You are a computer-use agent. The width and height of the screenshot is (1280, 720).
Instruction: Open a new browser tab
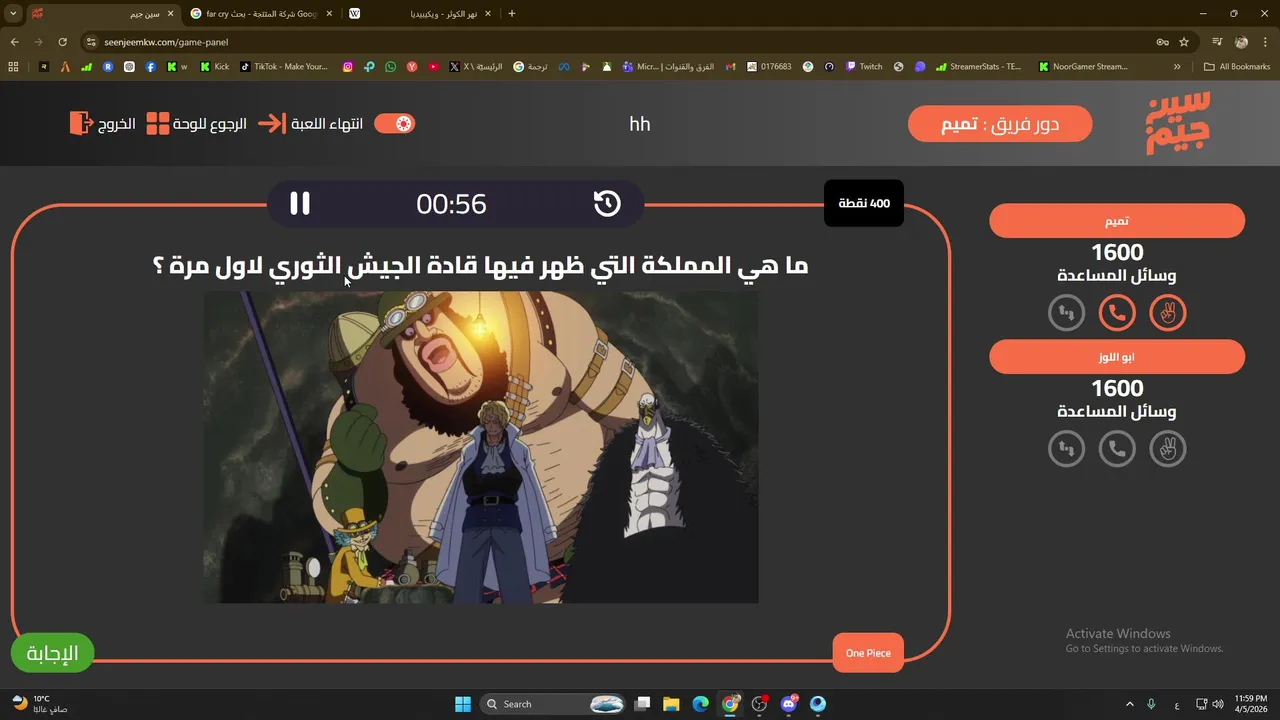click(x=512, y=14)
